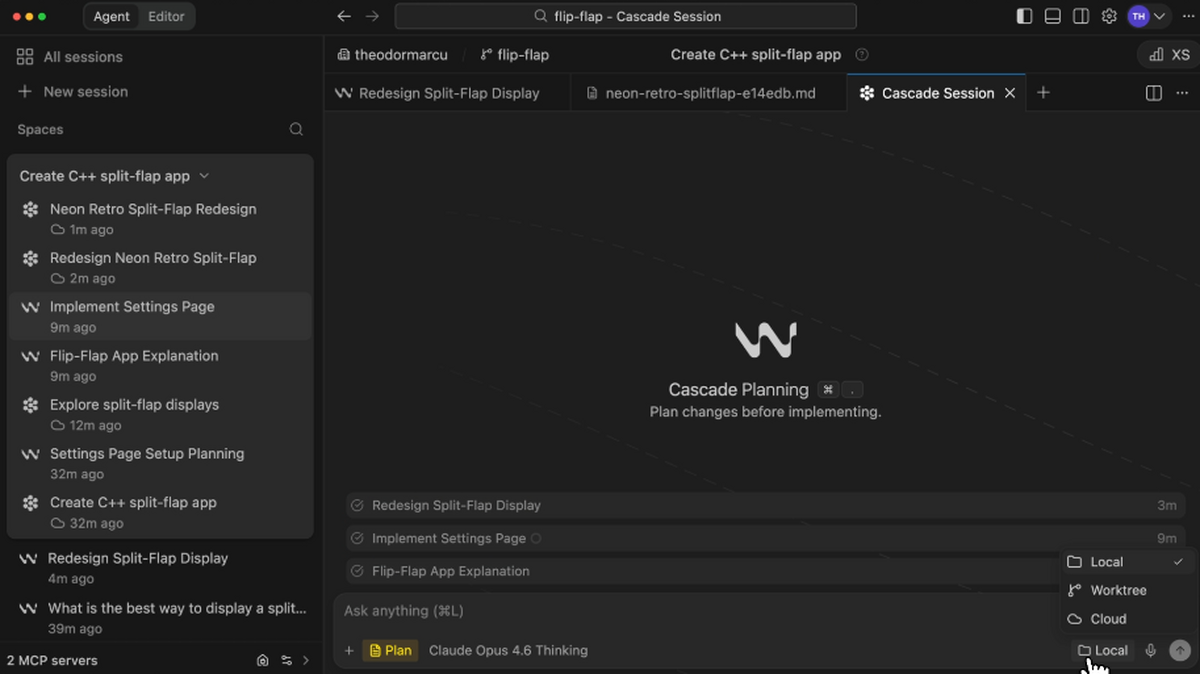Viewport: 1200px width, 674px height.
Task: Open Redesign Split-Flap Display sidebar session
Action: (160, 567)
